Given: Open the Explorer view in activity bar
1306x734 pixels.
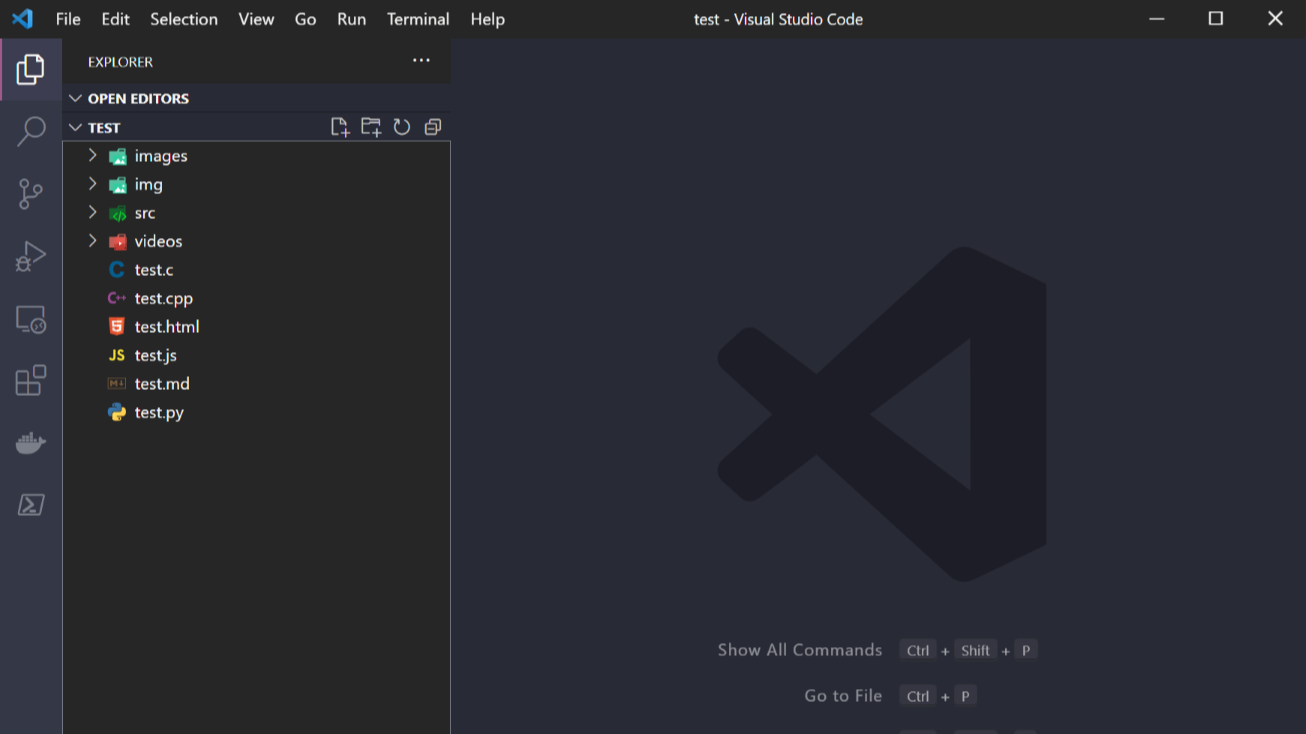Looking at the screenshot, I should (31, 69).
